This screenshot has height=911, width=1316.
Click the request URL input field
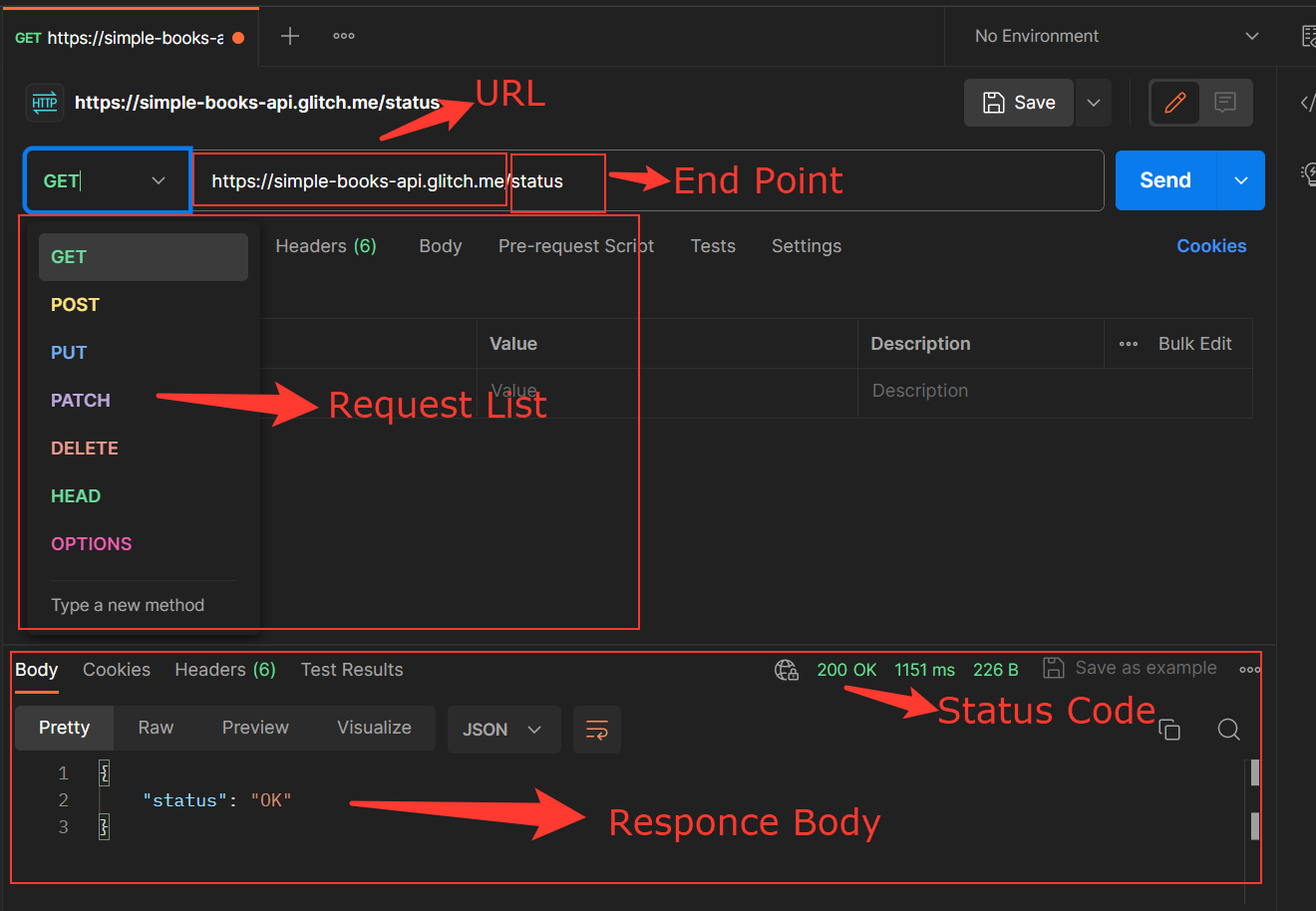click(648, 180)
